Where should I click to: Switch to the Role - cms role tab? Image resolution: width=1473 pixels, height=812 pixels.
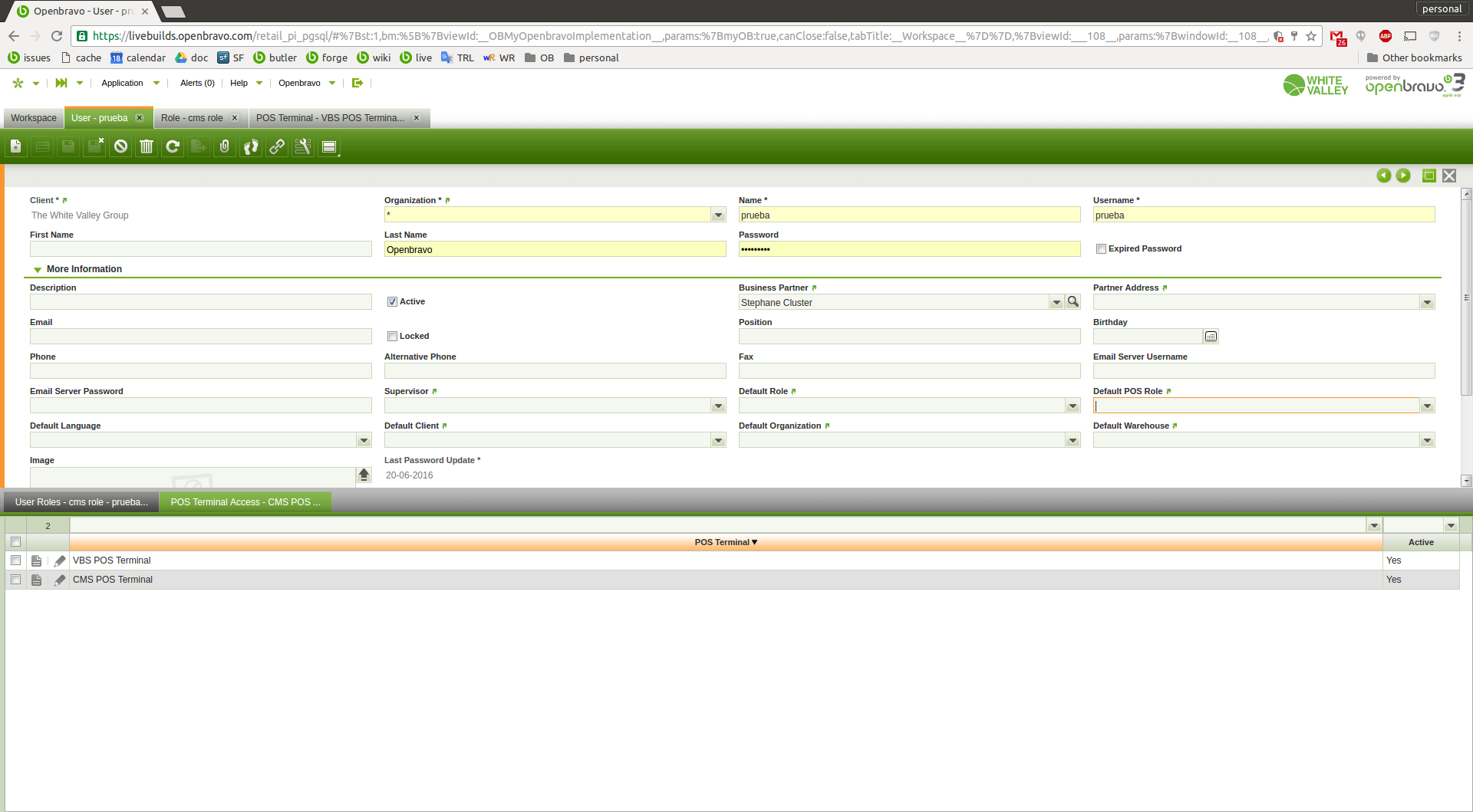click(192, 118)
